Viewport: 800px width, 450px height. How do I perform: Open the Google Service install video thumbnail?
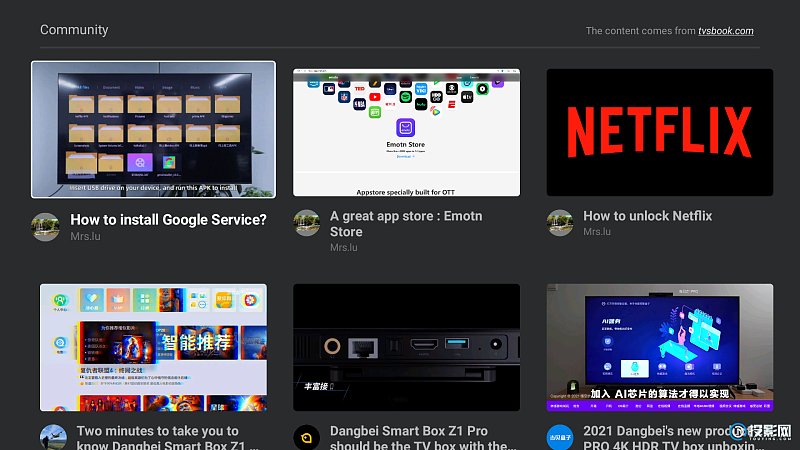click(153, 130)
